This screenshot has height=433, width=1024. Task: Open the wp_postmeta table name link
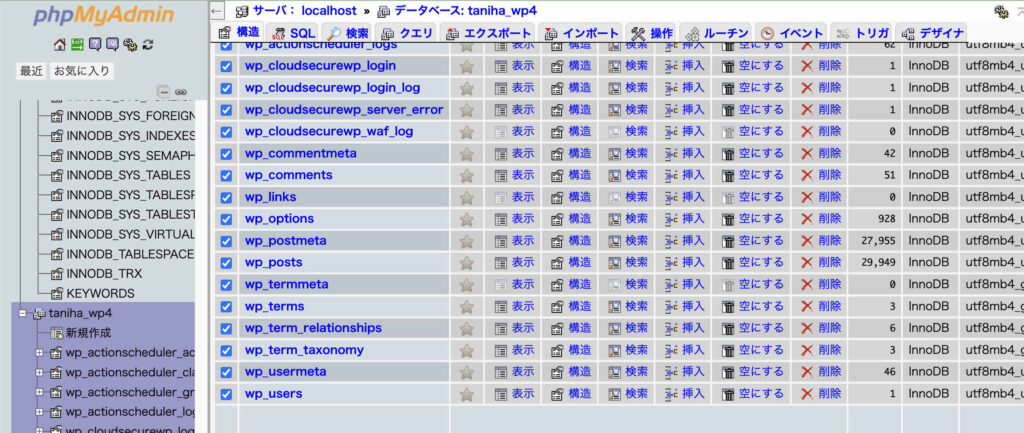(285, 241)
